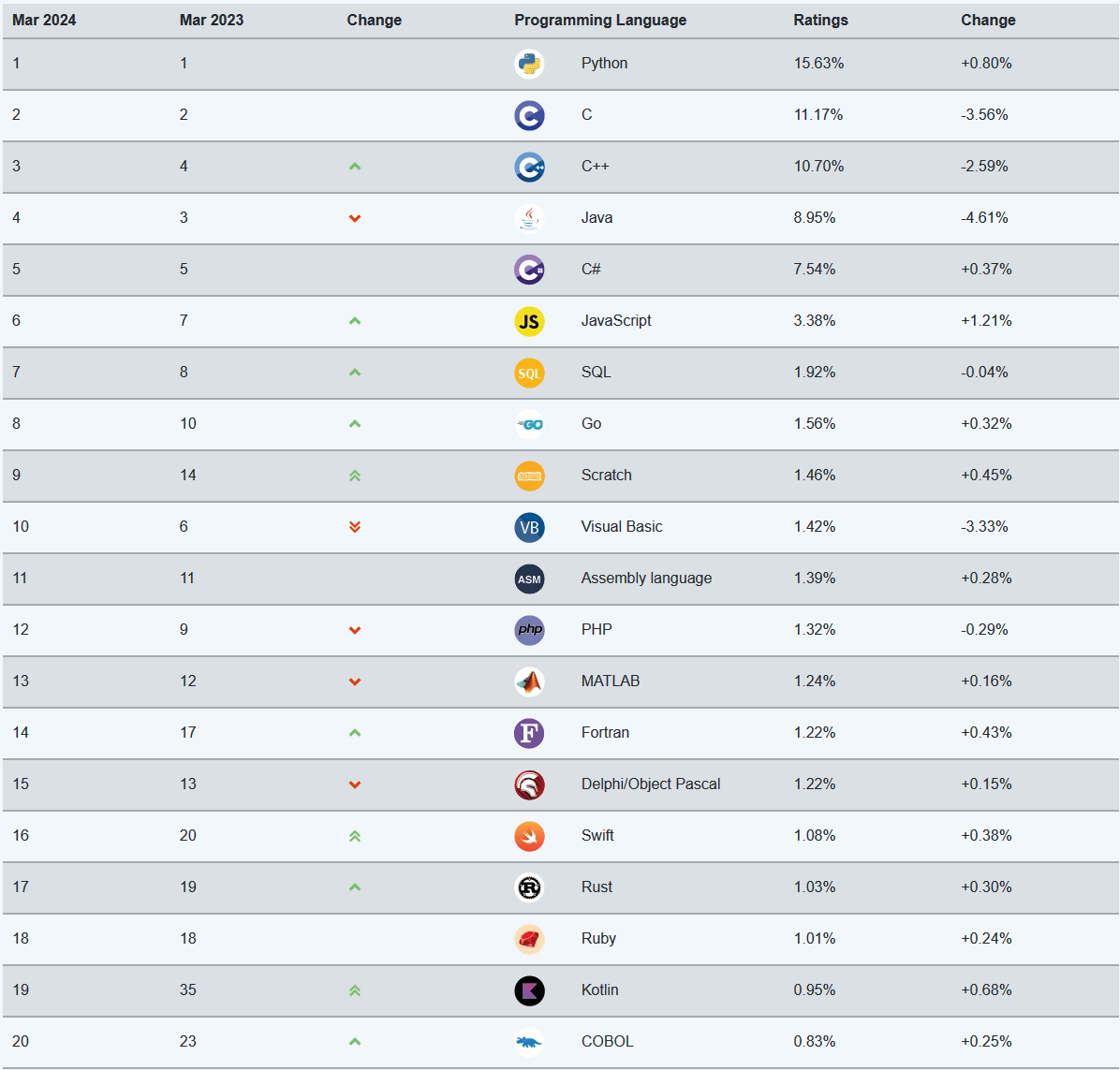The height and width of the screenshot is (1070, 1120).
Task: Select the Kotlin black logo icon
Action: (529, 990)
